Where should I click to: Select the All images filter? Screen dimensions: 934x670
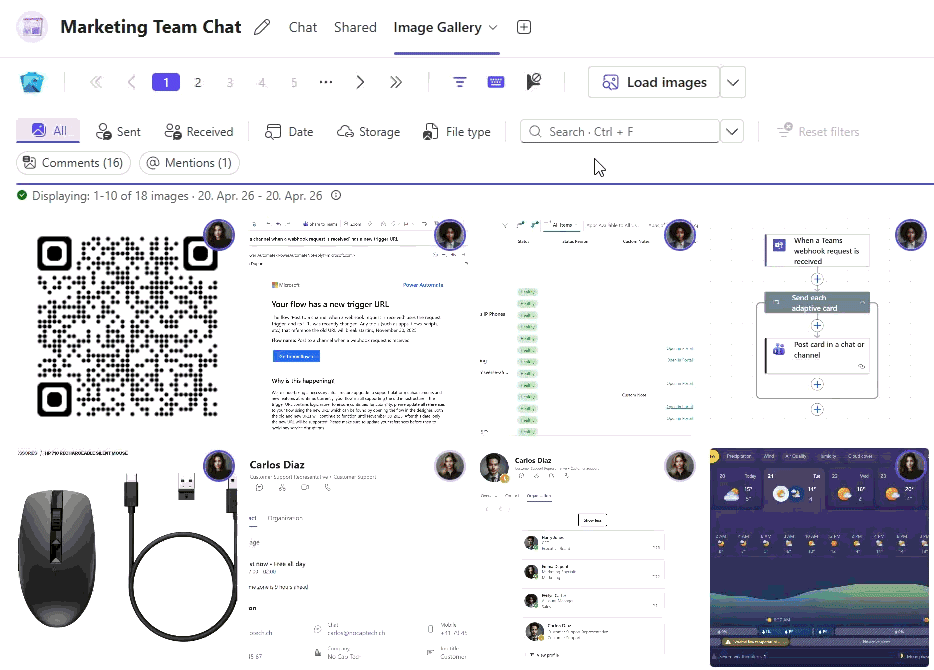tap(48, 130)
